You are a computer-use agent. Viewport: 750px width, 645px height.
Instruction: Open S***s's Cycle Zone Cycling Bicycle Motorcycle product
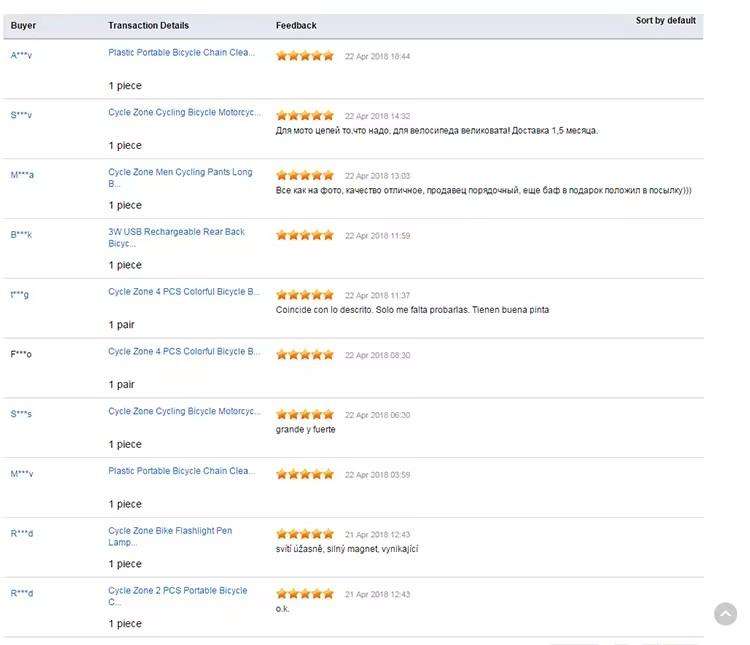click(185, 411)
